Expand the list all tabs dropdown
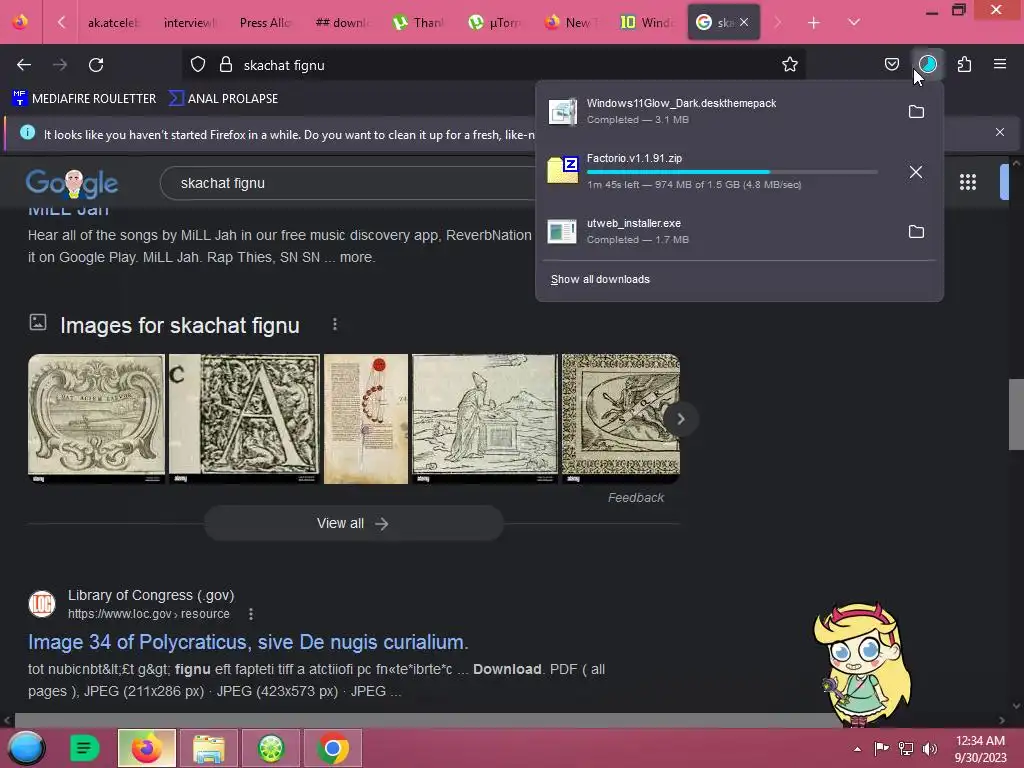Screen dimensions: 1024x768 (x=854, y=22)
